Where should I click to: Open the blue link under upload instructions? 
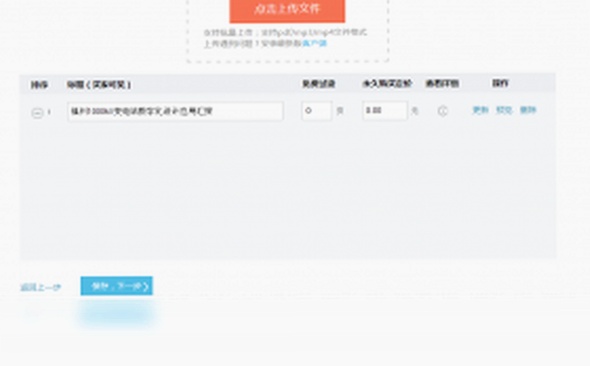click(315, 44)
